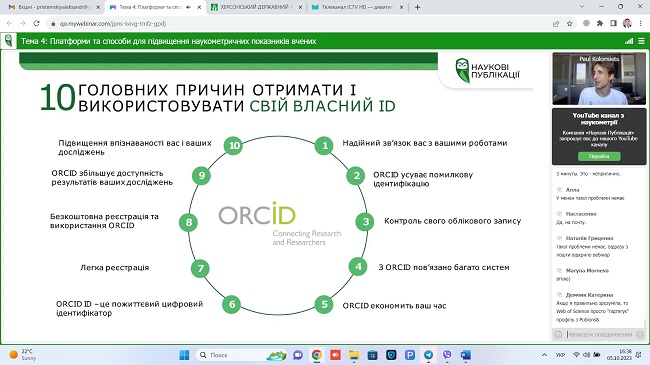Click the ORCID logo in the slide center
Screen dimensions: 650x365
(x=280, y=224)
